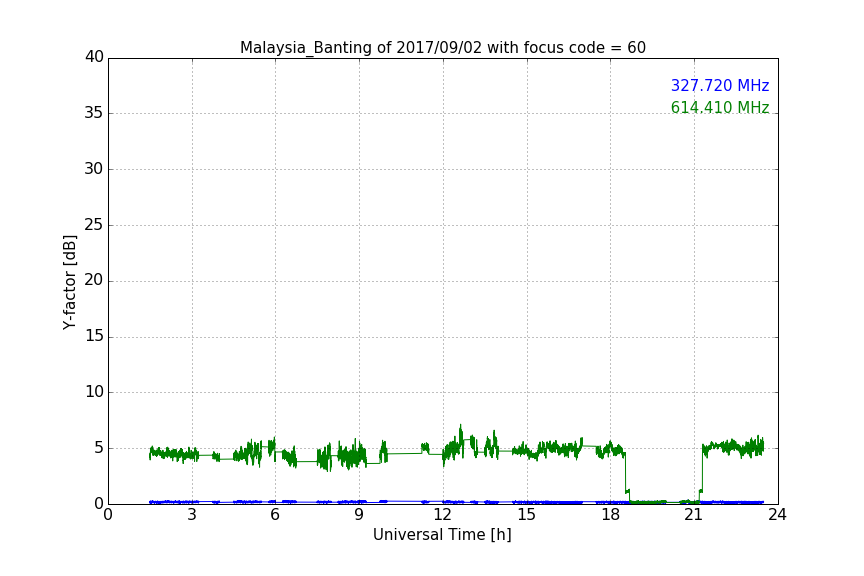864x576 pixels.
Task: Click the x-axis tick label '12'
Action: 443,515
